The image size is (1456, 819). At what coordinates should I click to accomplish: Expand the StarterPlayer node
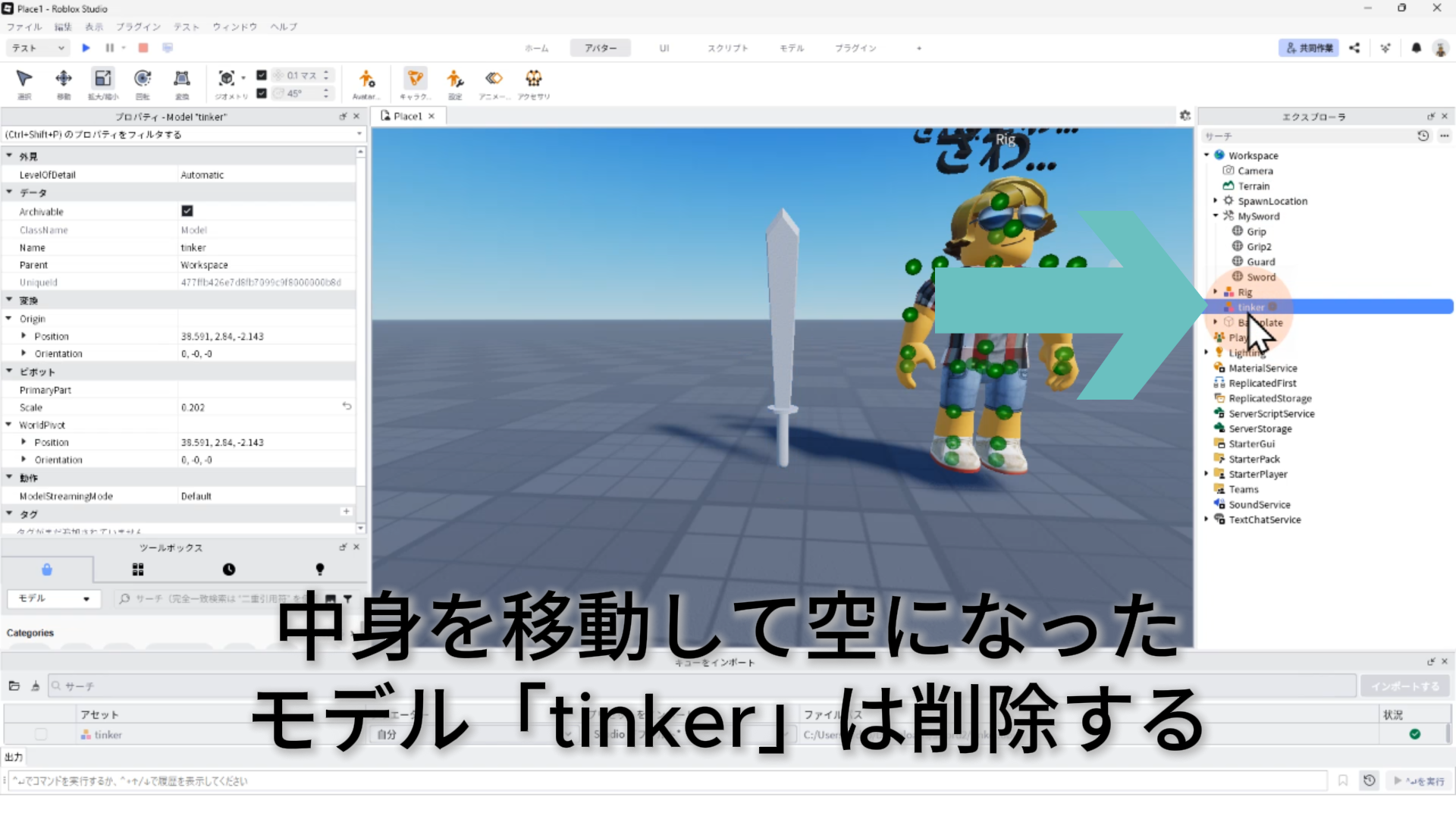(x=1207, y=474)
